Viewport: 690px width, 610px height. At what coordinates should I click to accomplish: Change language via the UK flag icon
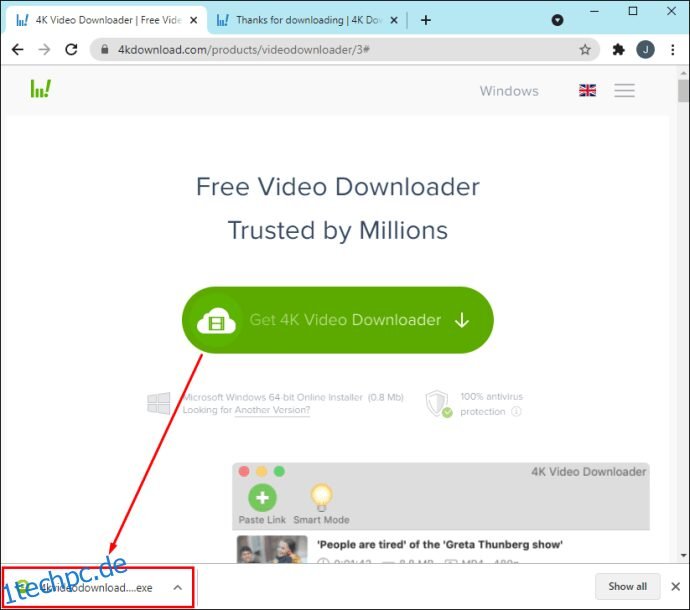587,91
